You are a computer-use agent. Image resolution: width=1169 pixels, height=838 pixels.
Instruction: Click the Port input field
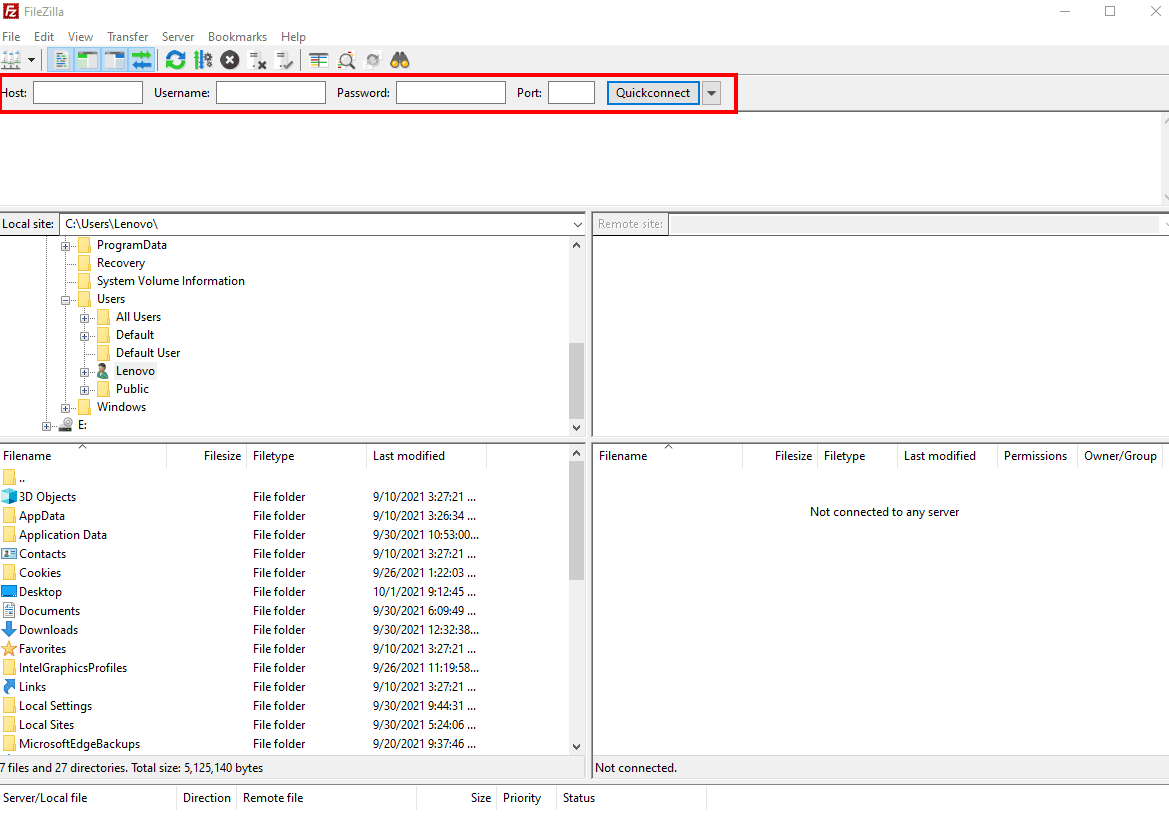(571, 92)
